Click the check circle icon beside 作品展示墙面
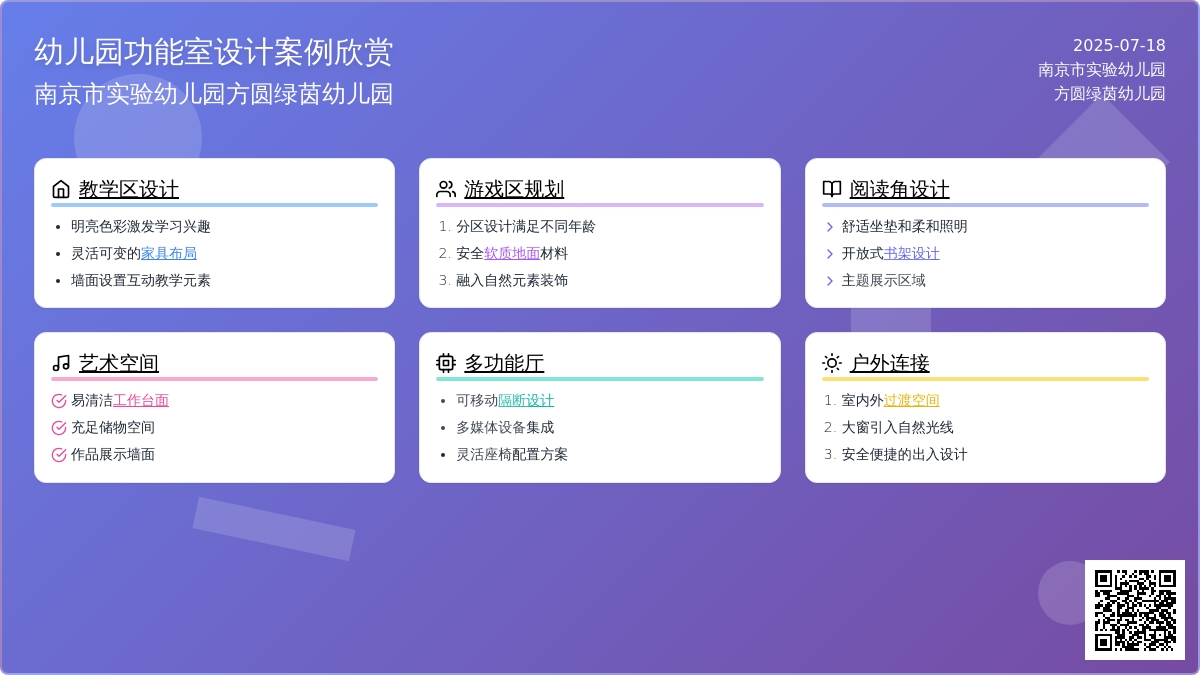1200x675 pixels. pos(59,455)
